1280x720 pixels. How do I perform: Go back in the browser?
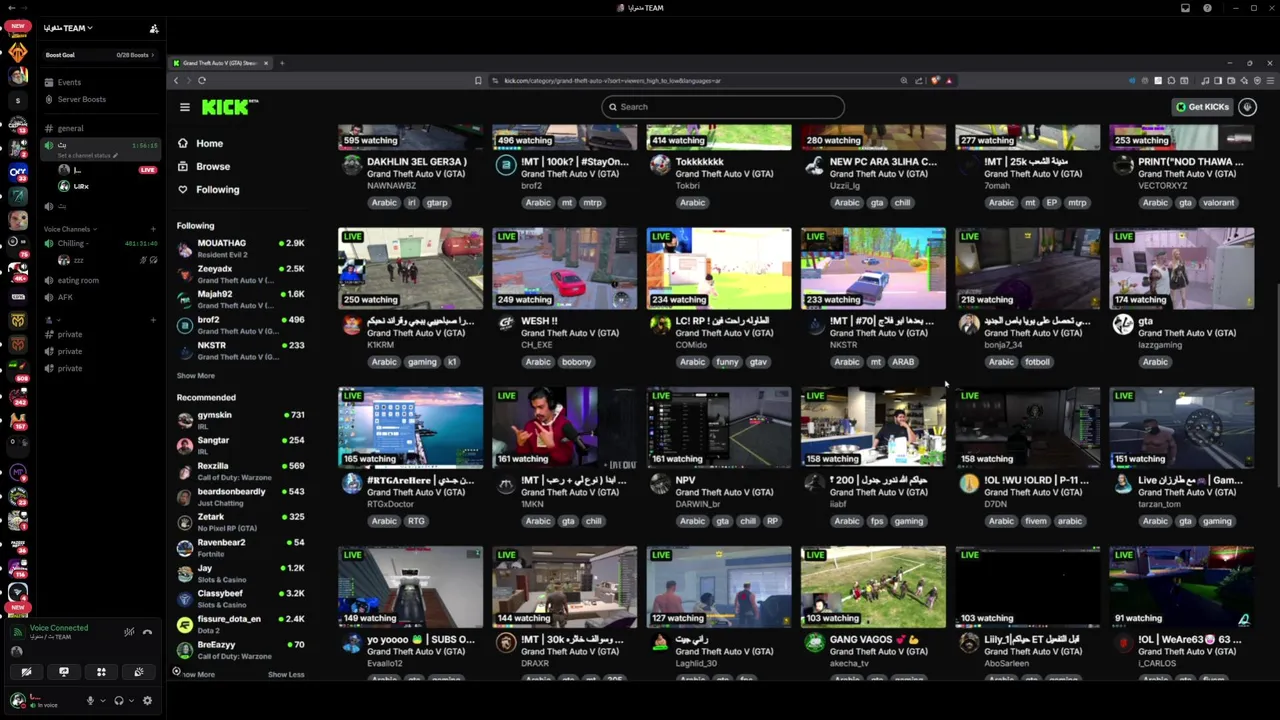pyautogui.click(x=176, y=81)
